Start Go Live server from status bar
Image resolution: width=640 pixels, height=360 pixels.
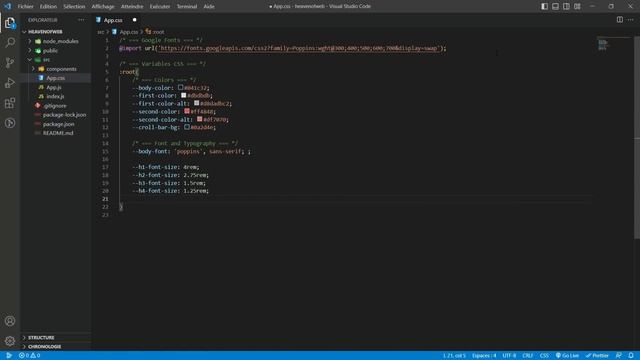click(567, 356)
